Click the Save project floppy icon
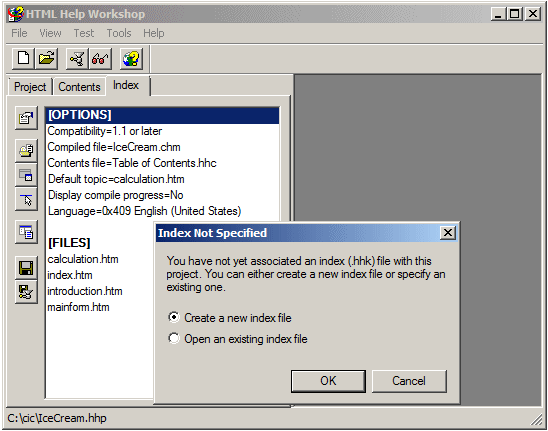This screenshot has height=431, width=548. (x=26, y=268)
